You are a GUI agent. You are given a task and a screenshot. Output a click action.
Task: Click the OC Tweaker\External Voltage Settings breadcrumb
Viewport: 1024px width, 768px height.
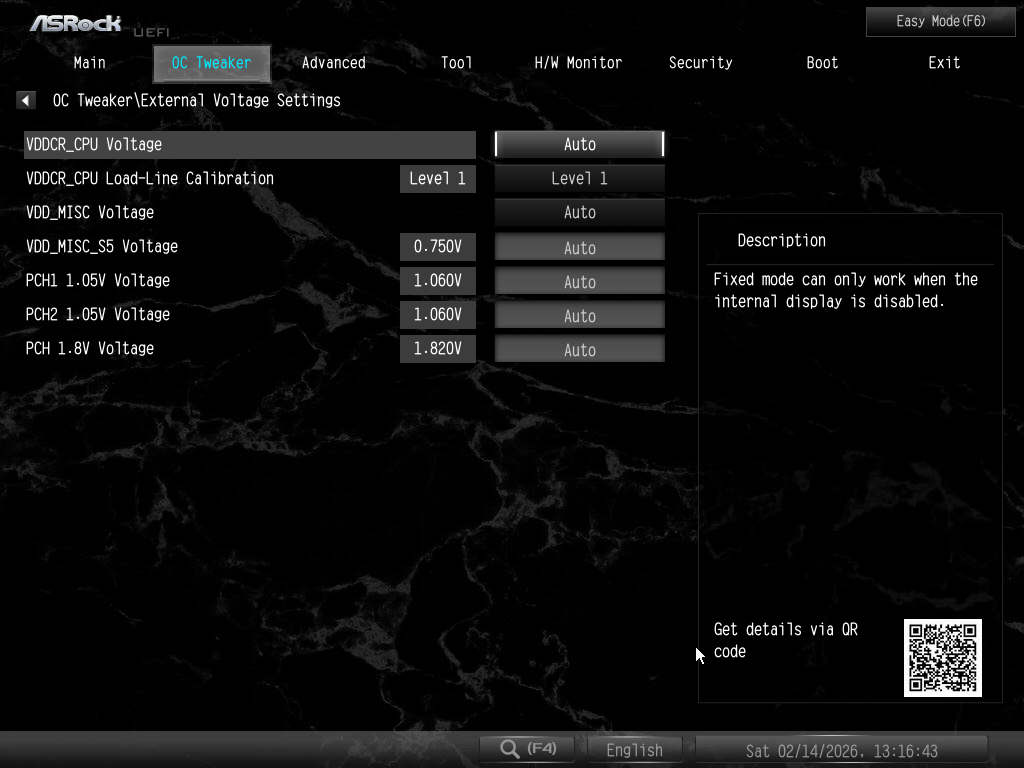[197, 100]
